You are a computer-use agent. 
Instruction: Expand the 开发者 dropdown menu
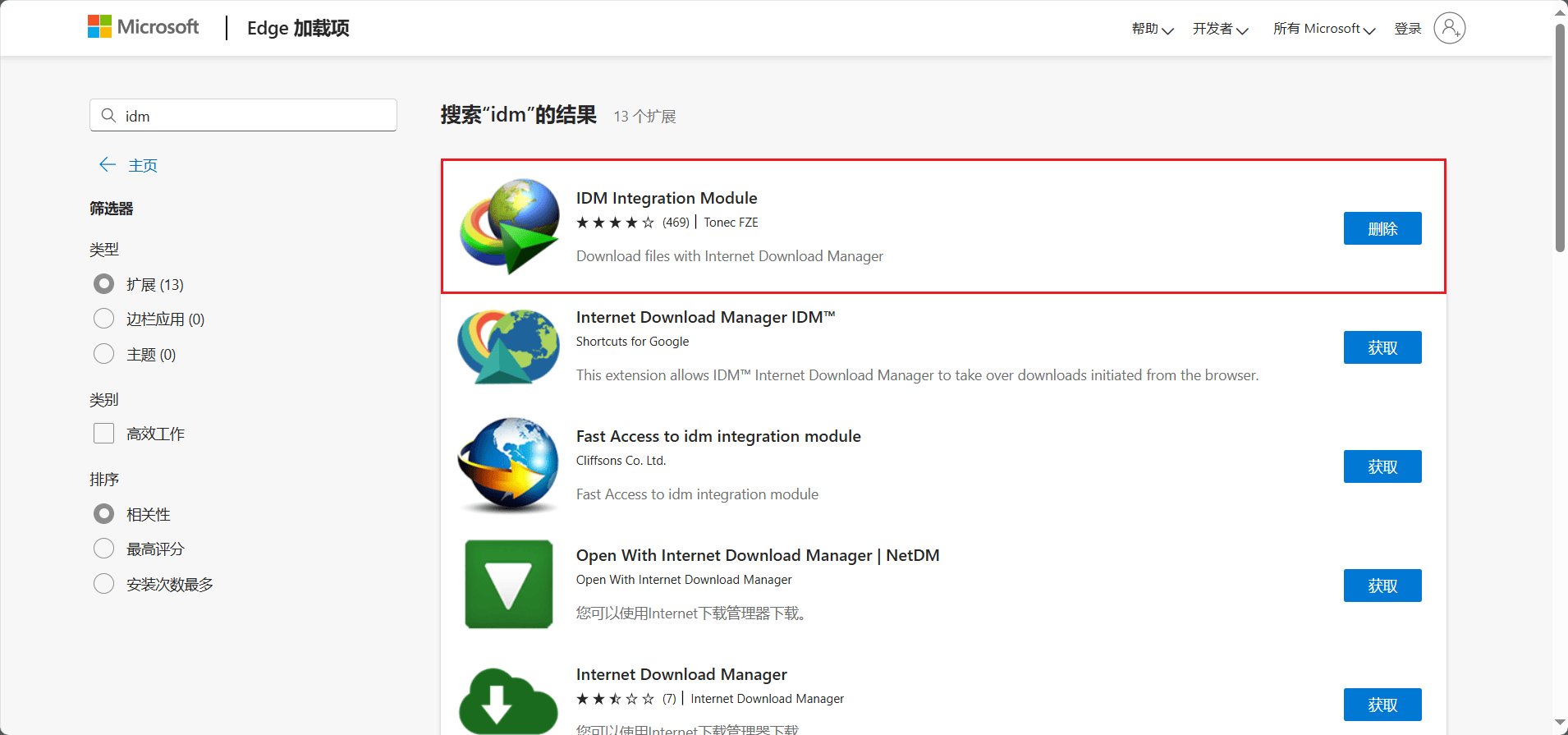[1220, 29]
